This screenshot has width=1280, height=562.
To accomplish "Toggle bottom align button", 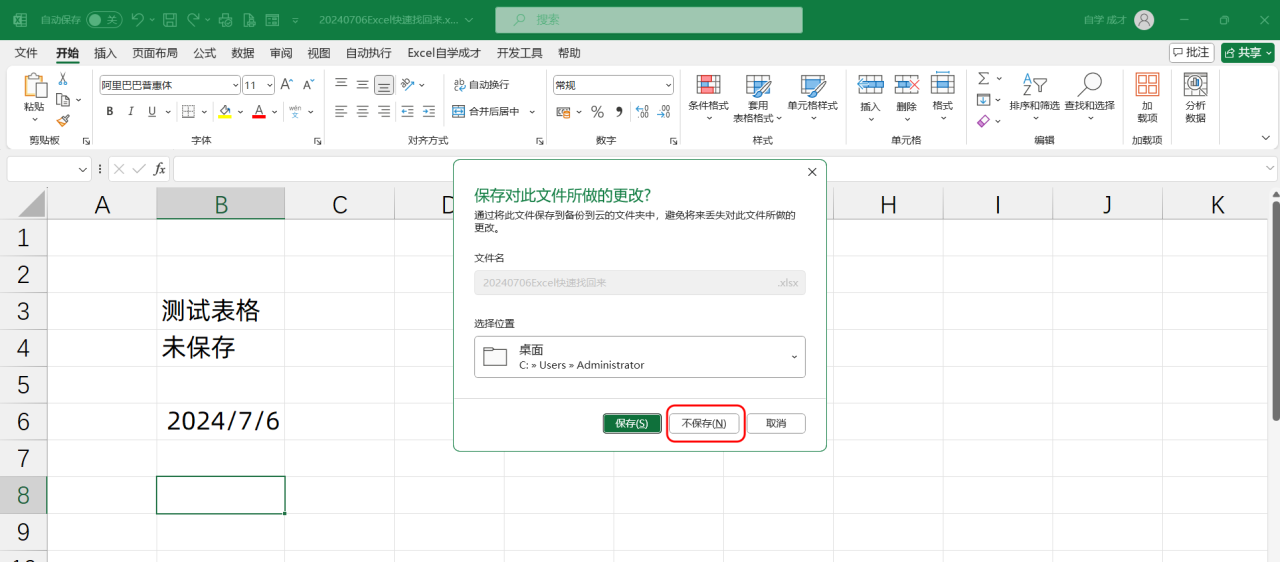I will point(383,85).
